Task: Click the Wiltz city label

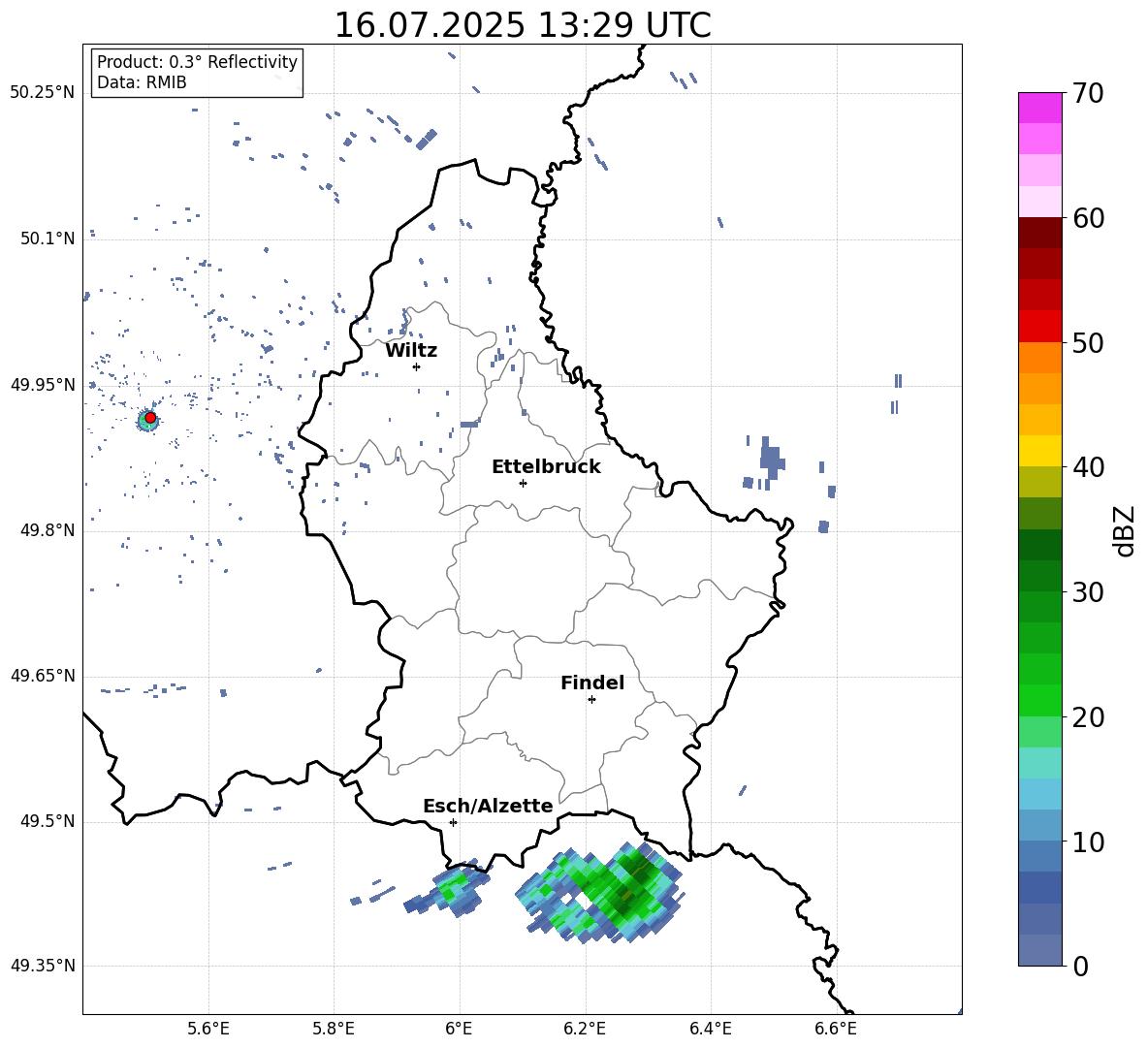Action: [411, 351]
